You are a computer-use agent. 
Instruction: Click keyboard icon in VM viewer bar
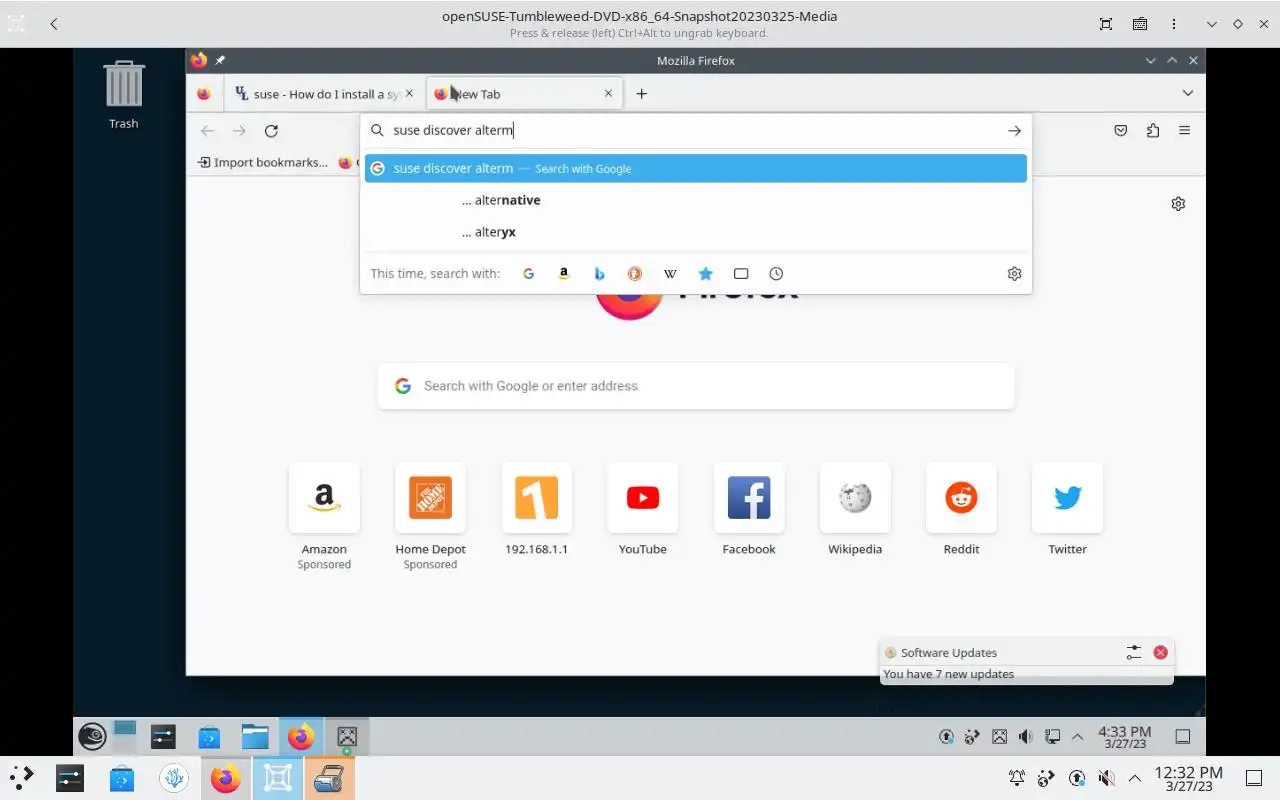coord(1140,24)
